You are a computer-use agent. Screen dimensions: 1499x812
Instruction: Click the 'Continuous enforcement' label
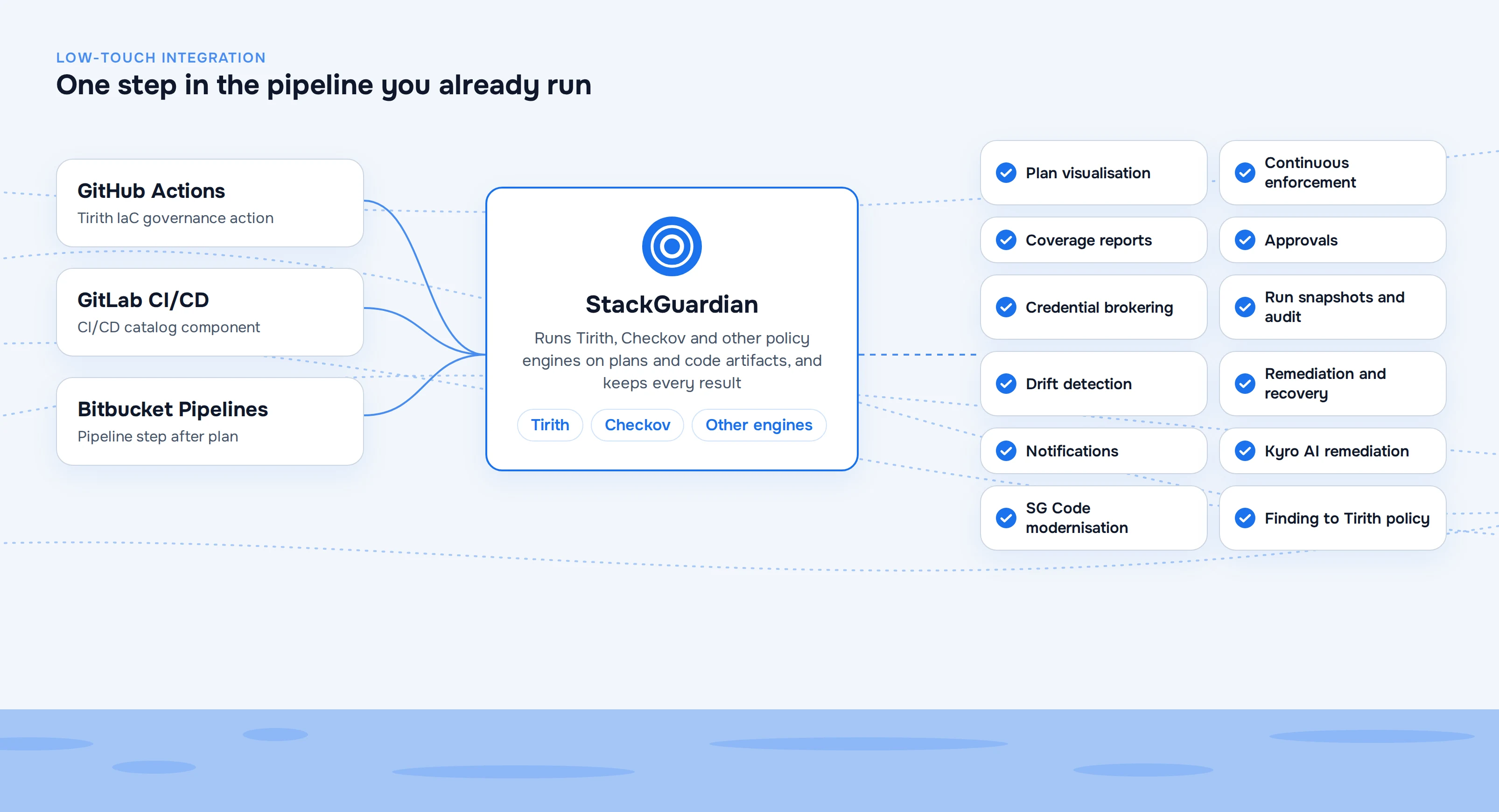(x=1310, y=173)
